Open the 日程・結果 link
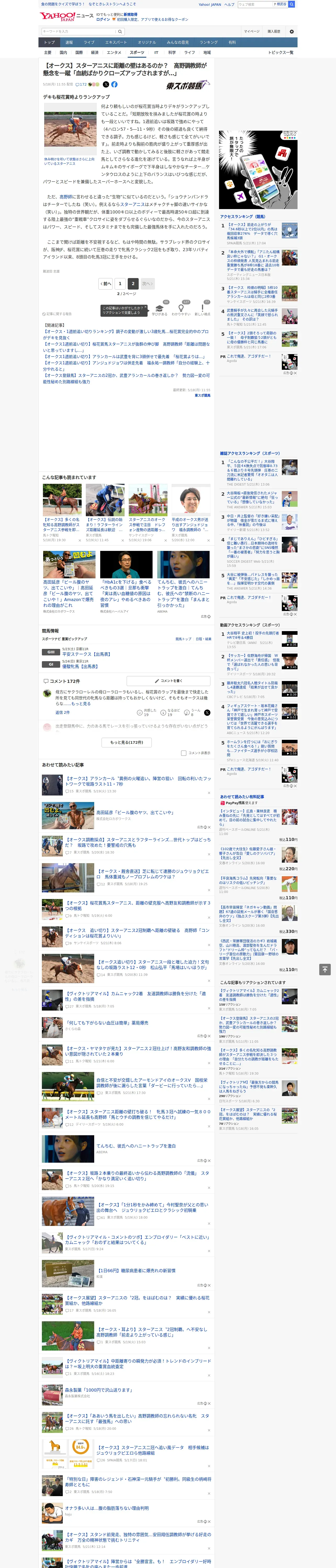The width and height of the screenshot is (336, 1568). (x=204, y=639)
